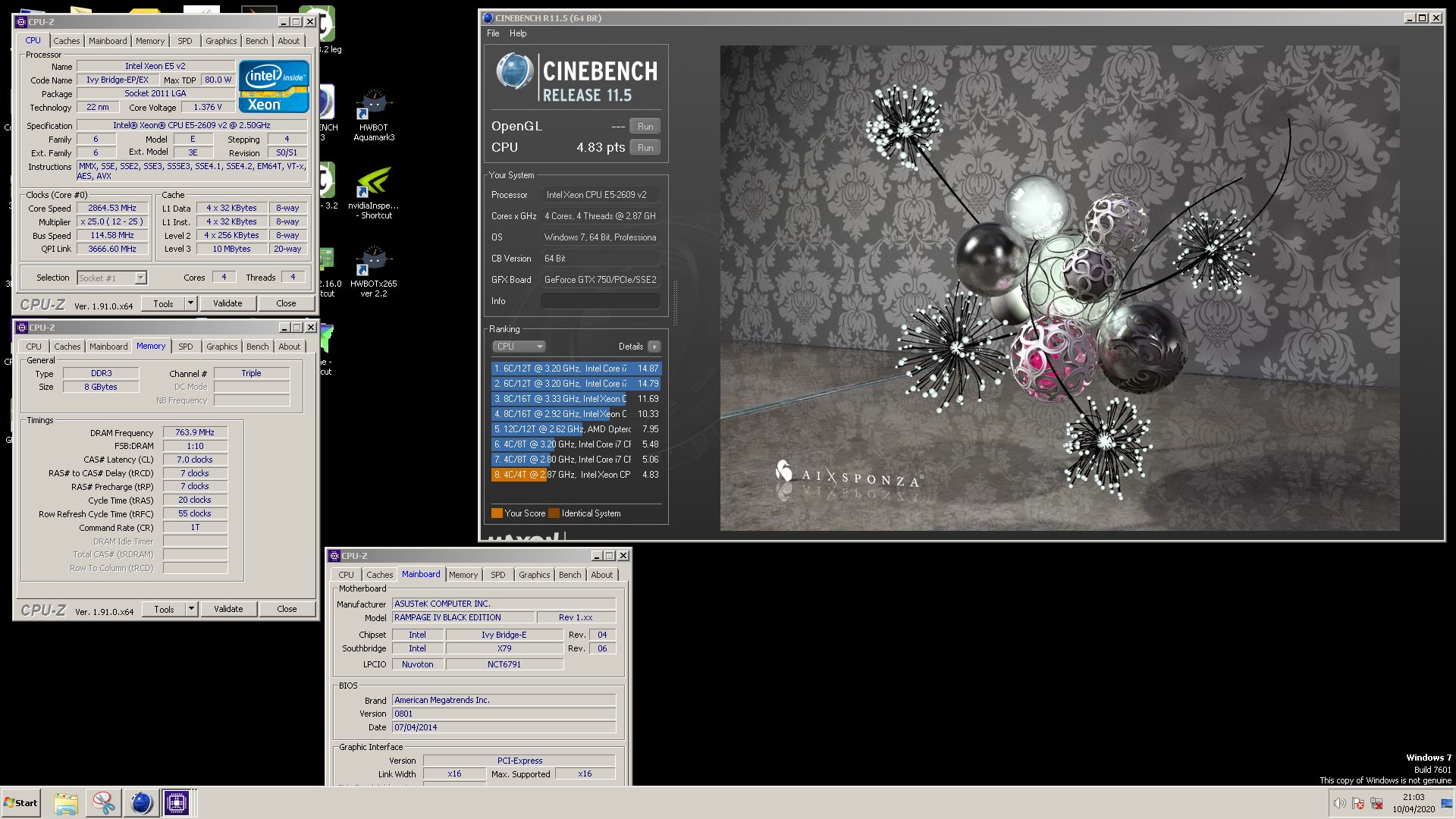1456x819 pixels.
Task: Open Cinebench Help menu
Action: 518,33
